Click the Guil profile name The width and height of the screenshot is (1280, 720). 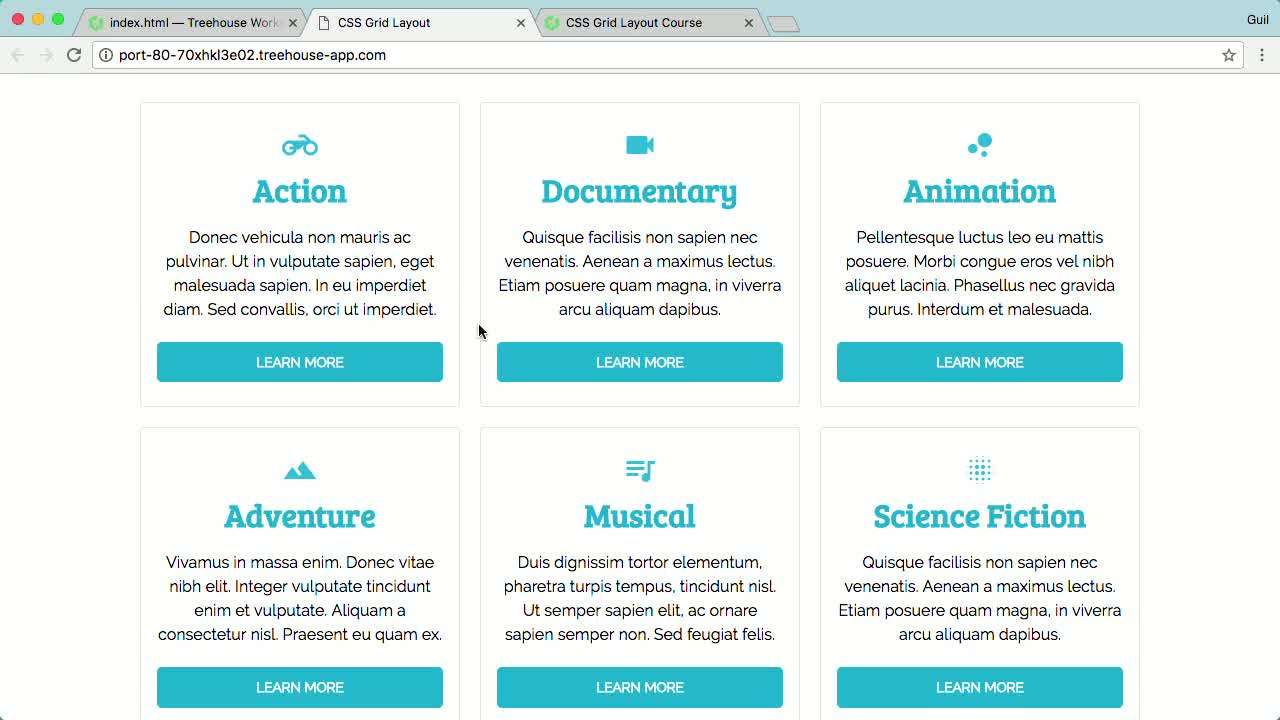(x=1257, y=19)
